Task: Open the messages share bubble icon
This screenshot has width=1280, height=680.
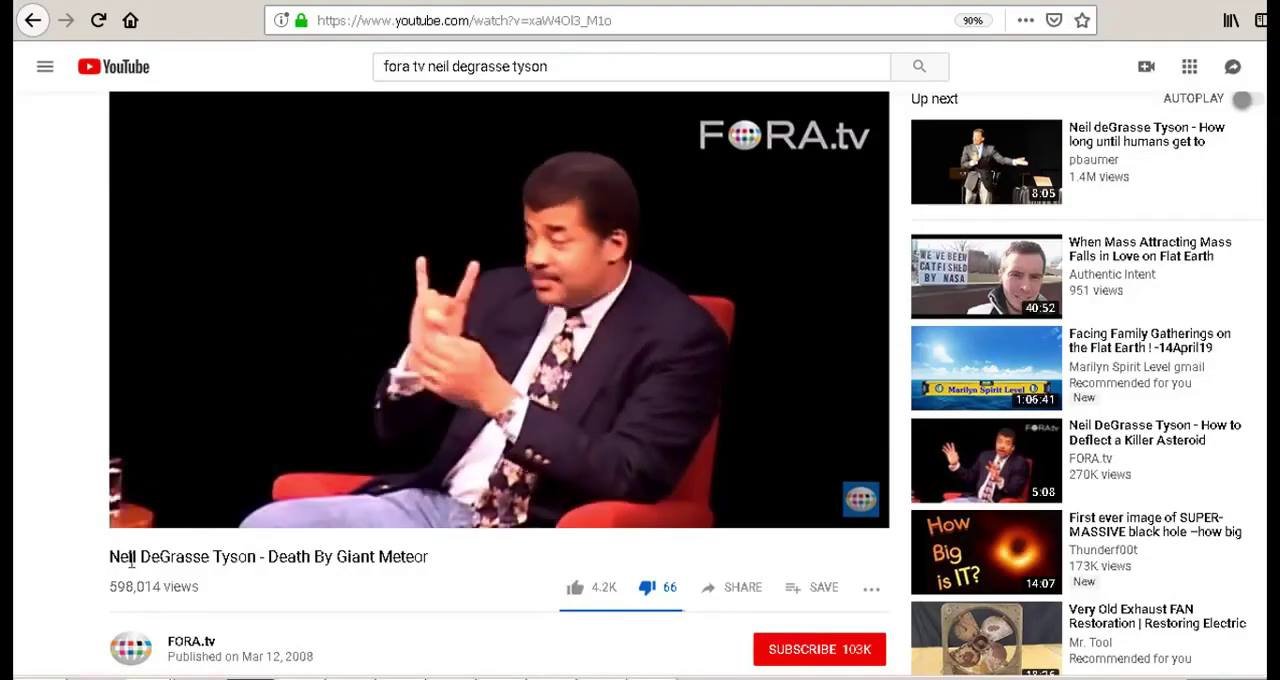Action: [x=1233, y=67]
